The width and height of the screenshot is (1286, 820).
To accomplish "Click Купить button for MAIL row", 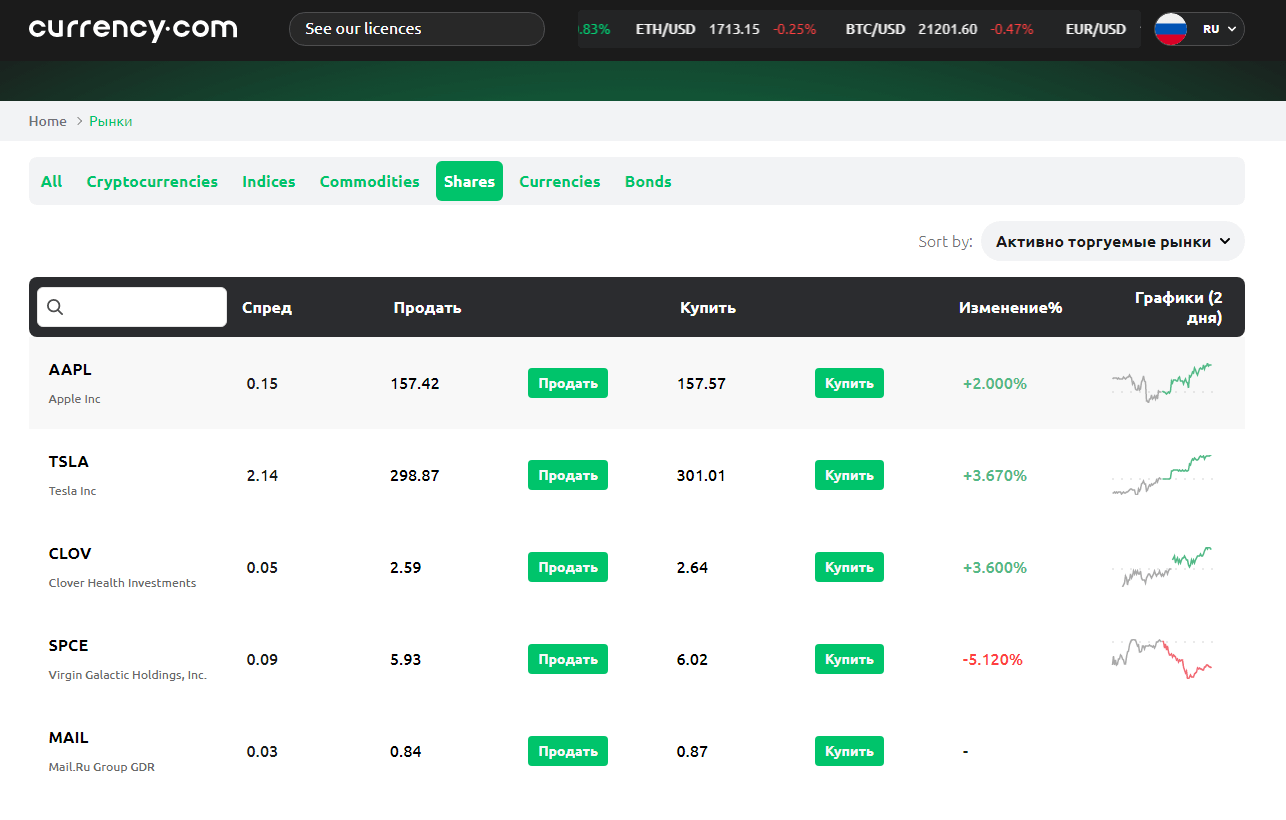I will [849, 751].
